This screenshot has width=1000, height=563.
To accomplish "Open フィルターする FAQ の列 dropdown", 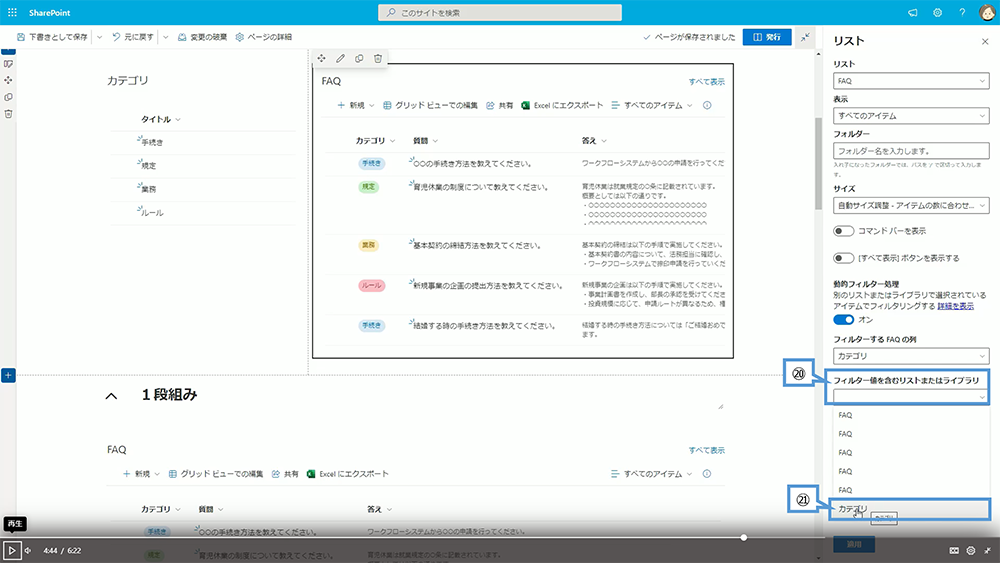I will (x=911, y=356).
